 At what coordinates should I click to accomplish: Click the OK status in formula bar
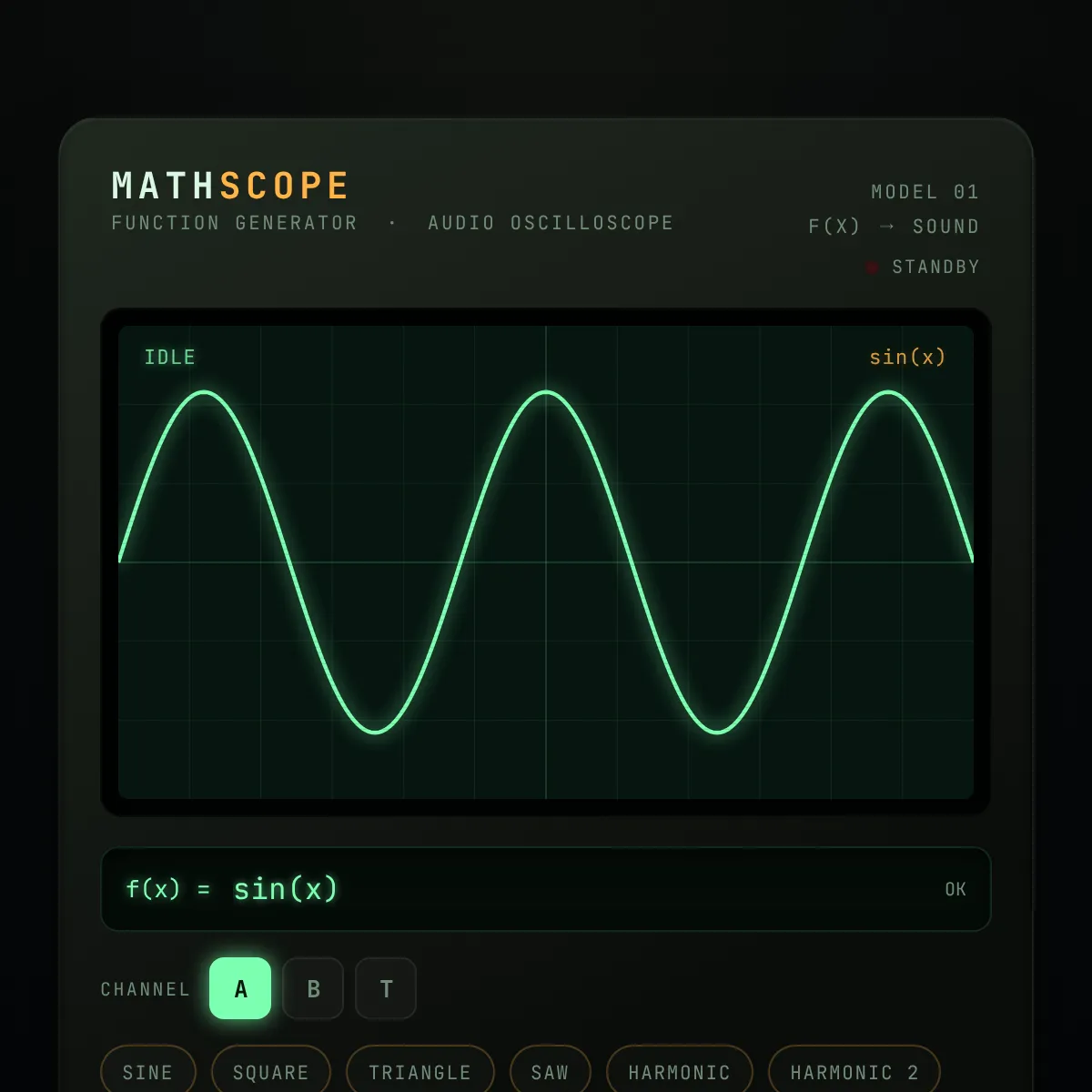click(x=955, y=889)
